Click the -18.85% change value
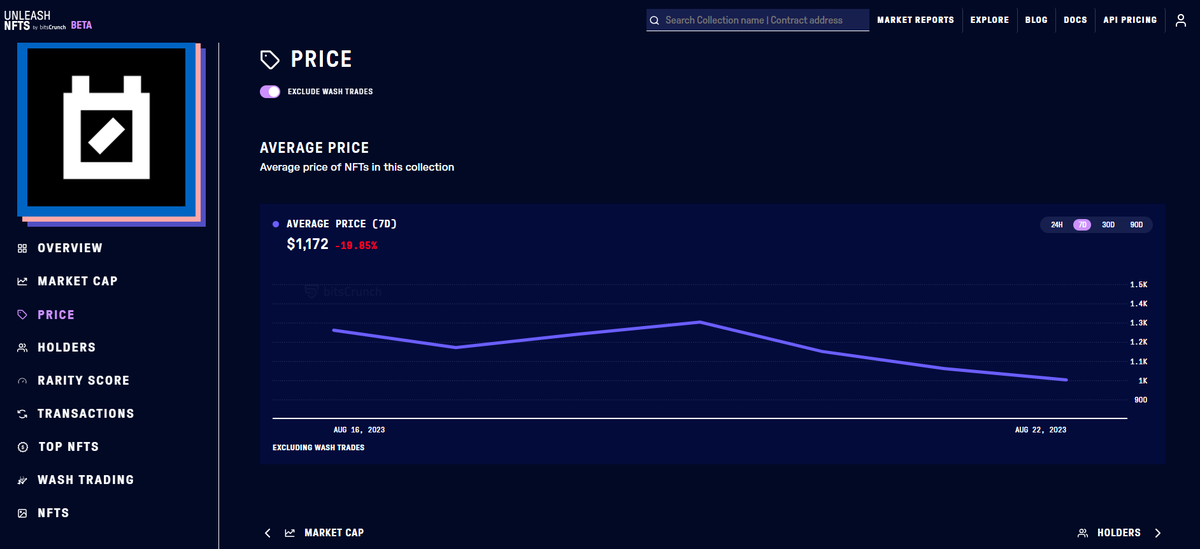 point(356,245)
